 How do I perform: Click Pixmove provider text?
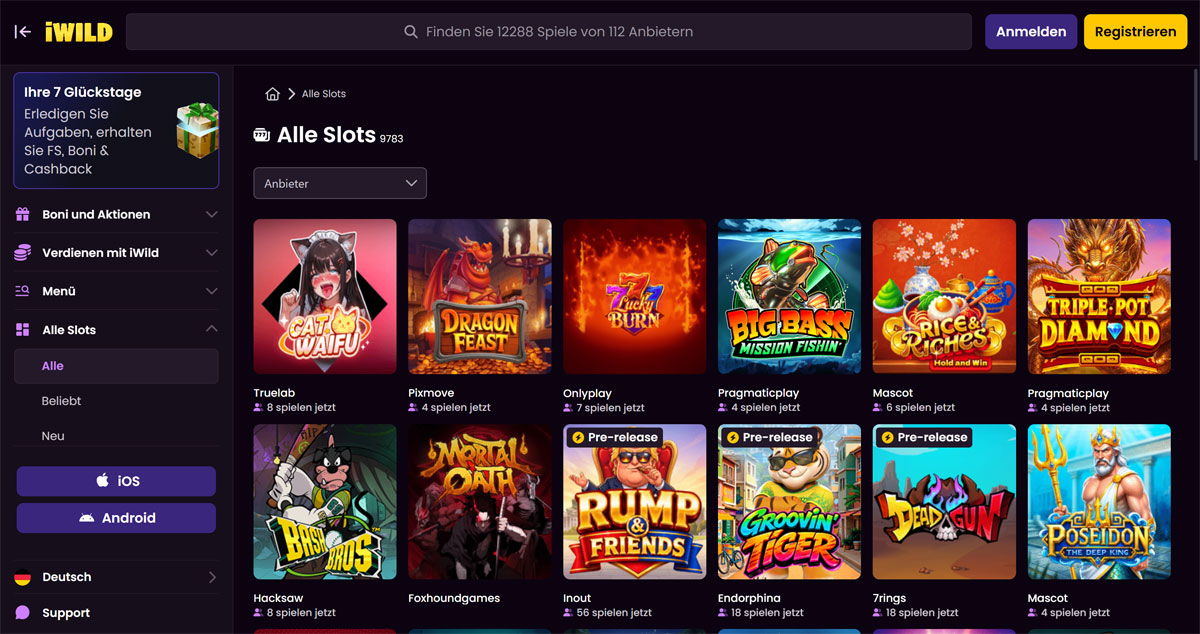pyautogui.click(x=431, y=393)
